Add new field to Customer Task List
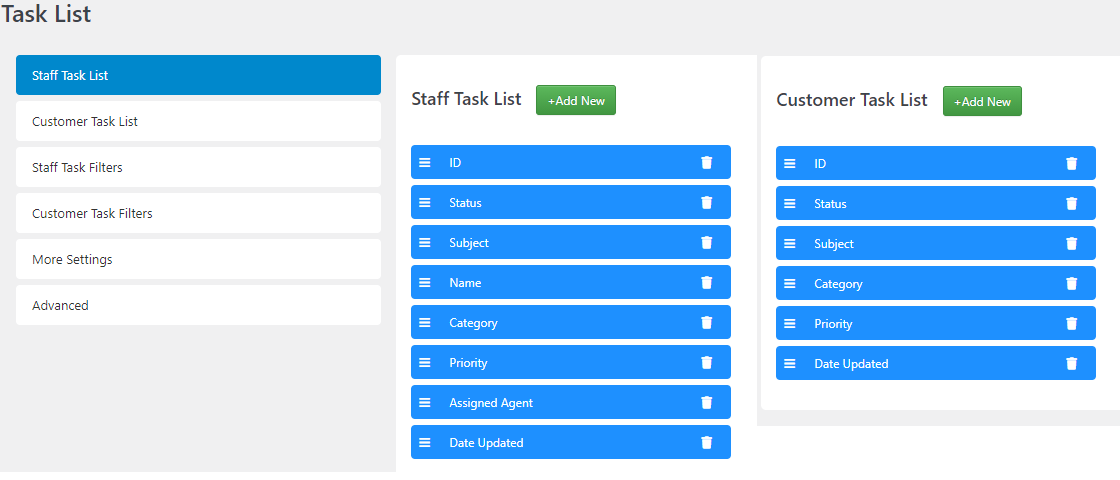Image resolution: width=1120 pixels, height=480 pixels. (982, 101)
